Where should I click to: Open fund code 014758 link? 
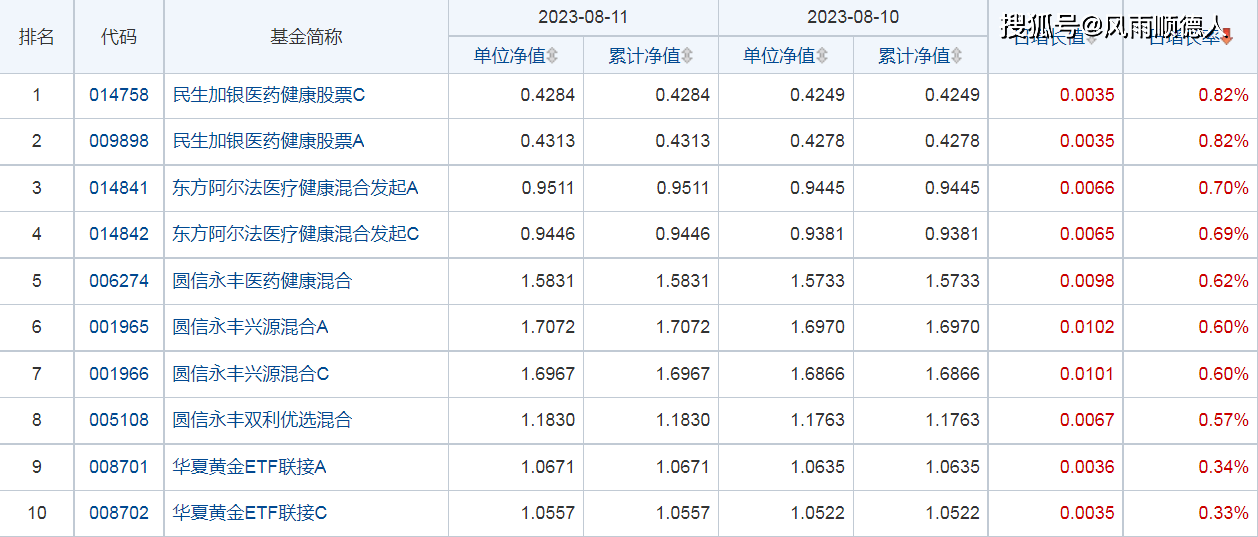point(118,96)
